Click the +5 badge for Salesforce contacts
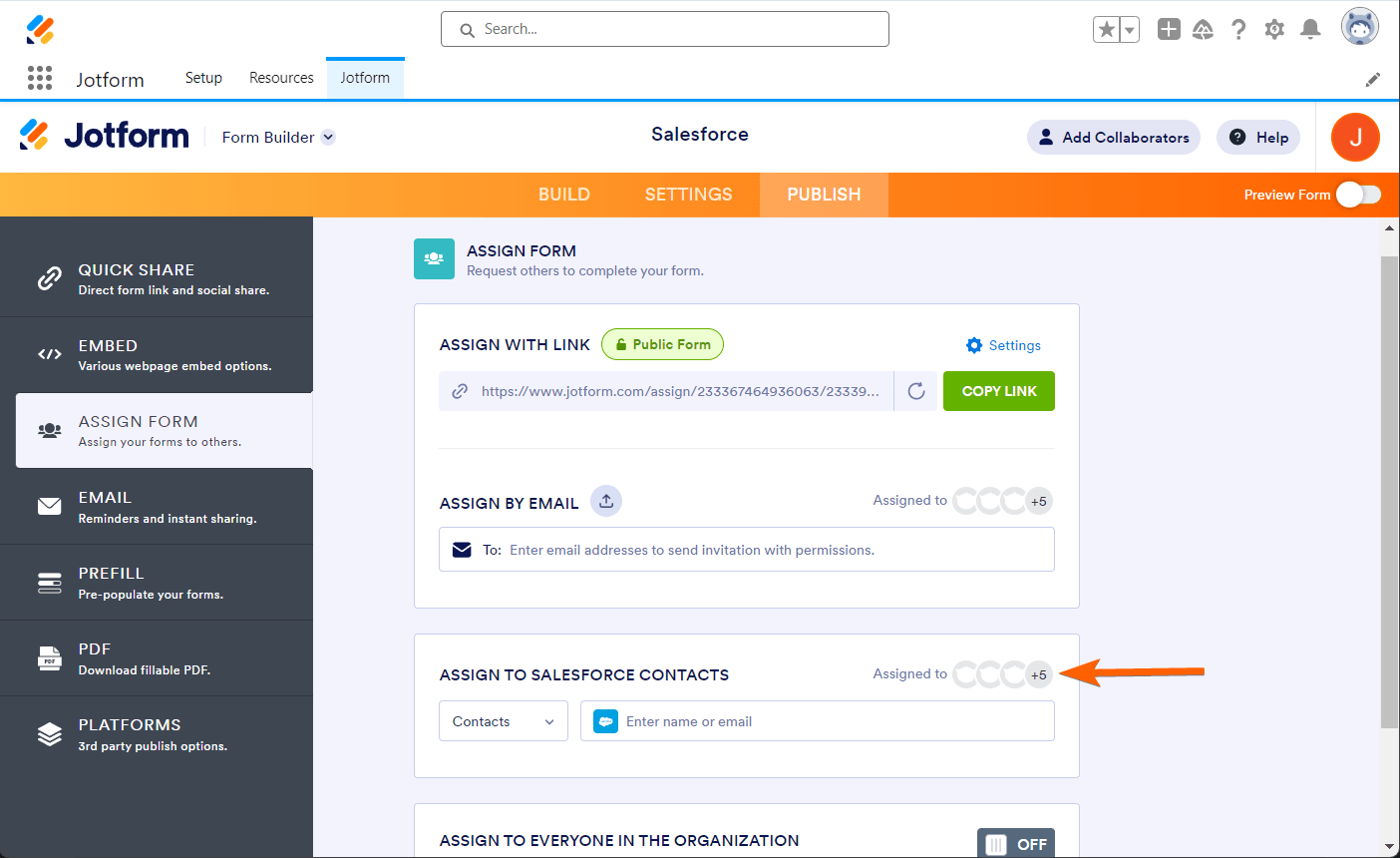Viewport: 1400px width, 858px height. [1039, 674]
